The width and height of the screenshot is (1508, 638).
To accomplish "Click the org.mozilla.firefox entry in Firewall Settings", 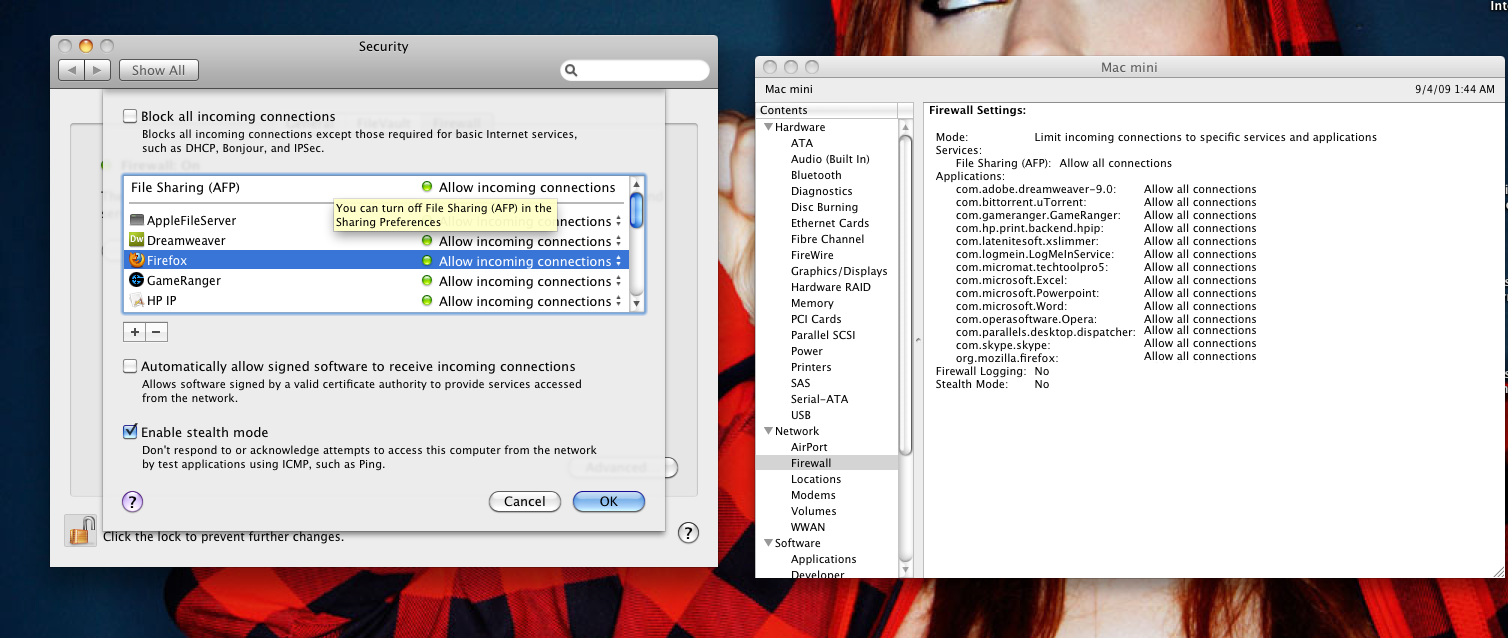I will click(x=1006, y=358).
